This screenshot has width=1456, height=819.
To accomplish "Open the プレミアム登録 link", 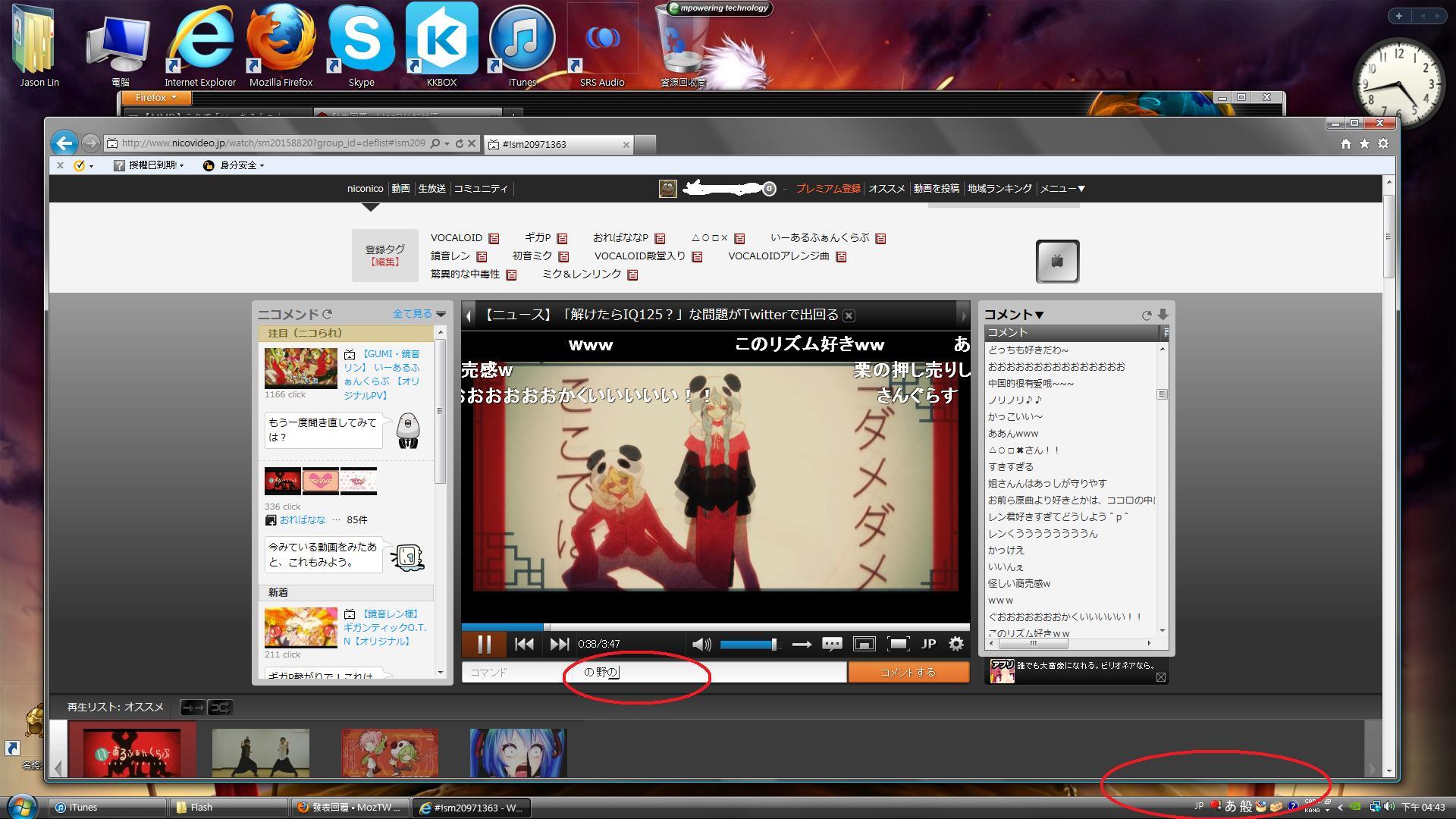I will click(827, 188).
